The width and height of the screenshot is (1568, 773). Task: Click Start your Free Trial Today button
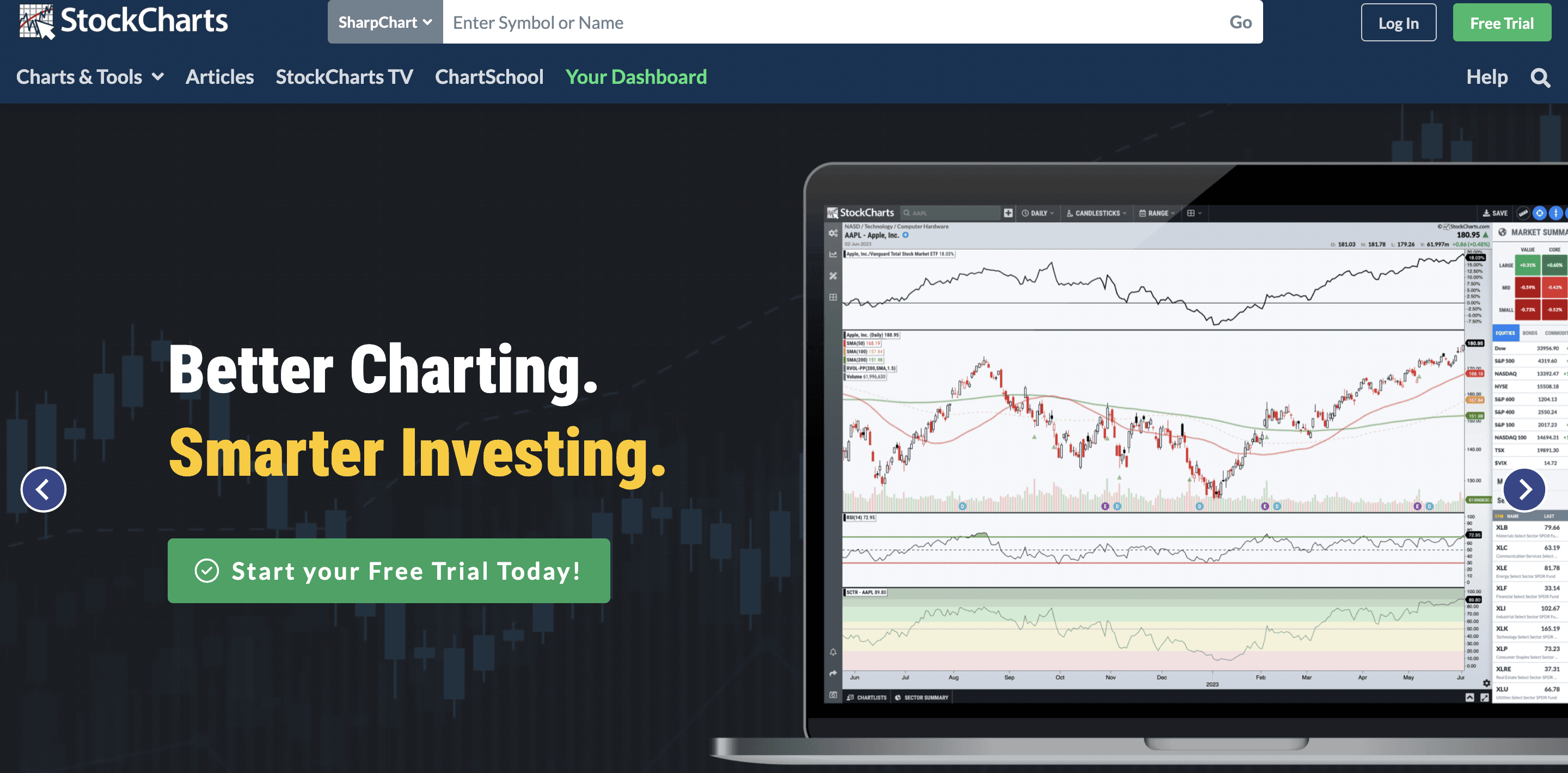click(389, 570)
